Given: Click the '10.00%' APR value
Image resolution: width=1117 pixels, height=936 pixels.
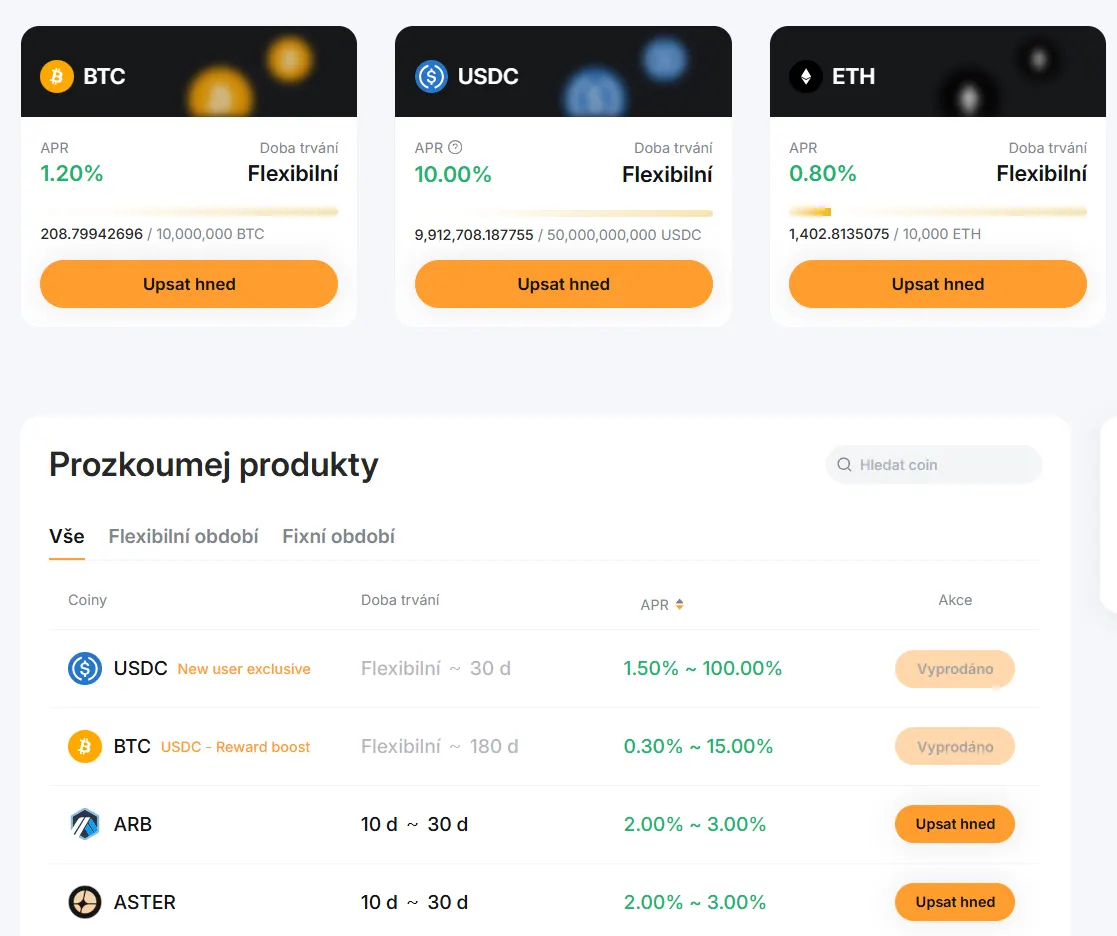Looking at the screenshot, I should (x=453, y=174).
